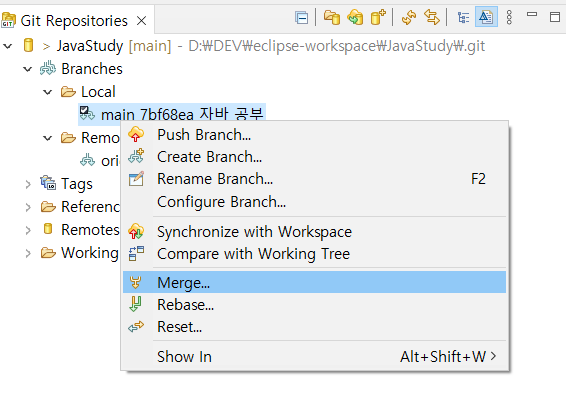This screenshot has width=566, height=401.
Task: Expand the Remotes node
Action: tap(28, 230)
